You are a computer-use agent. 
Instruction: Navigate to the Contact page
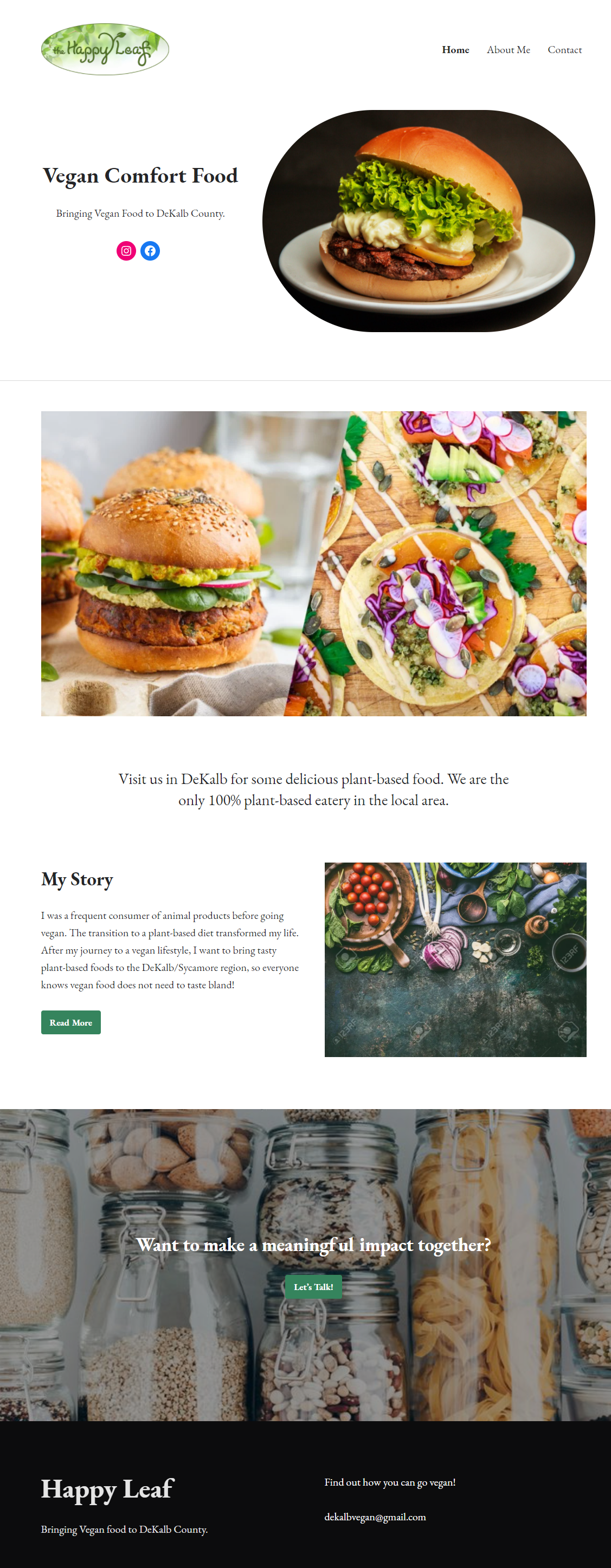[x=565, y=50]
